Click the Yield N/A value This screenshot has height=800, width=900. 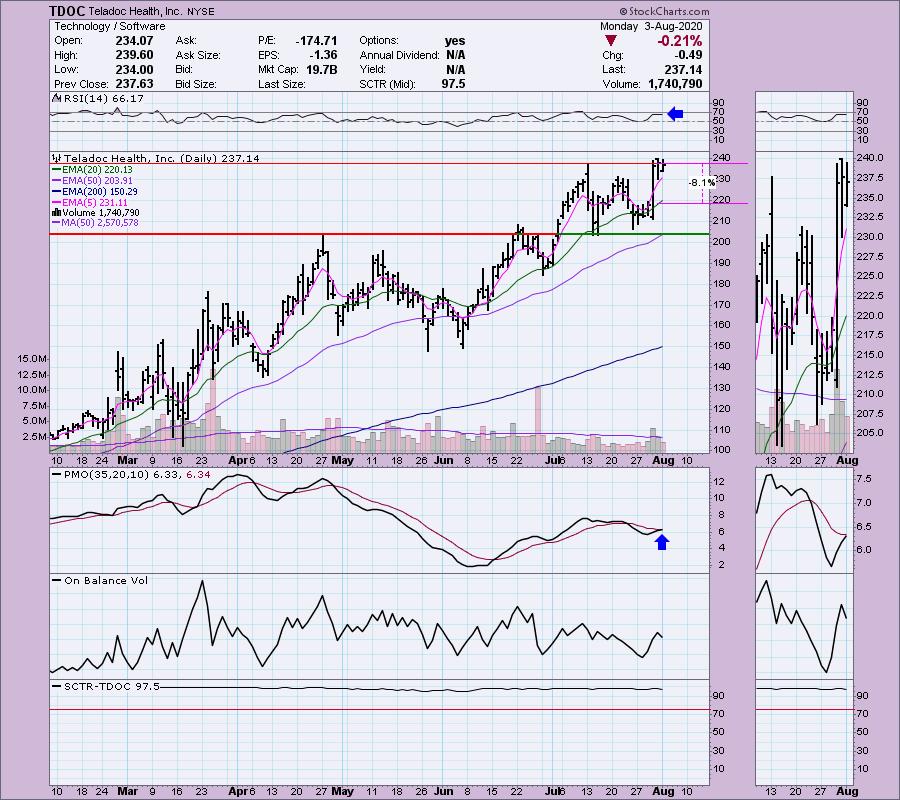(456, 69)
